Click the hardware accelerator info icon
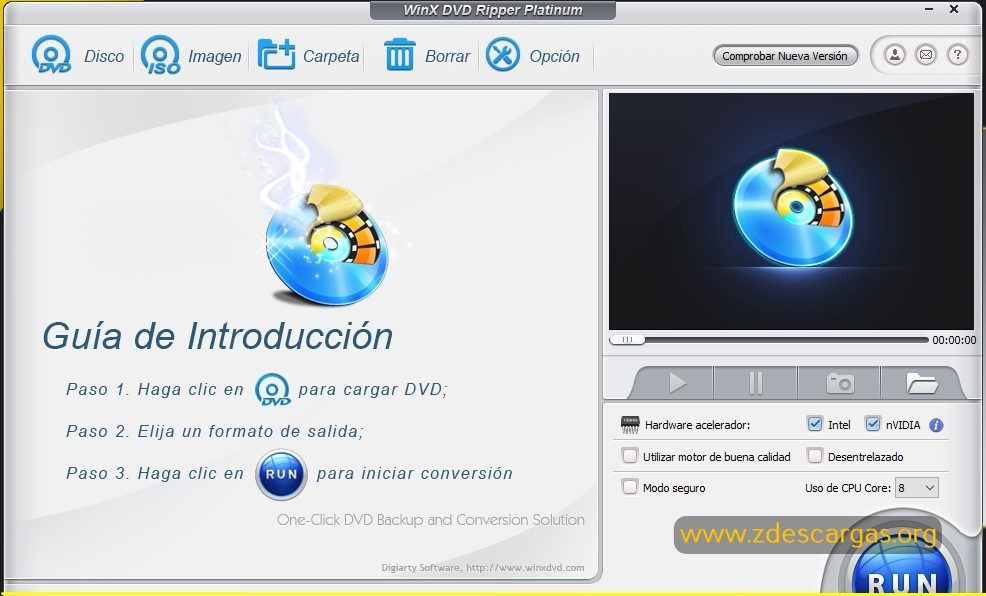The image size is (986, 596). coord(936,426)
